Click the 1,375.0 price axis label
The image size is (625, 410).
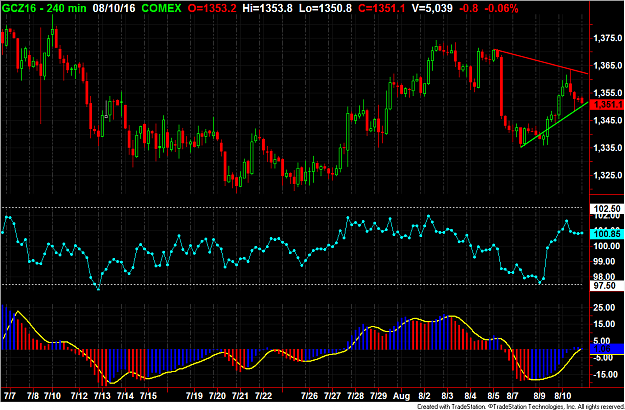point(608,39)
